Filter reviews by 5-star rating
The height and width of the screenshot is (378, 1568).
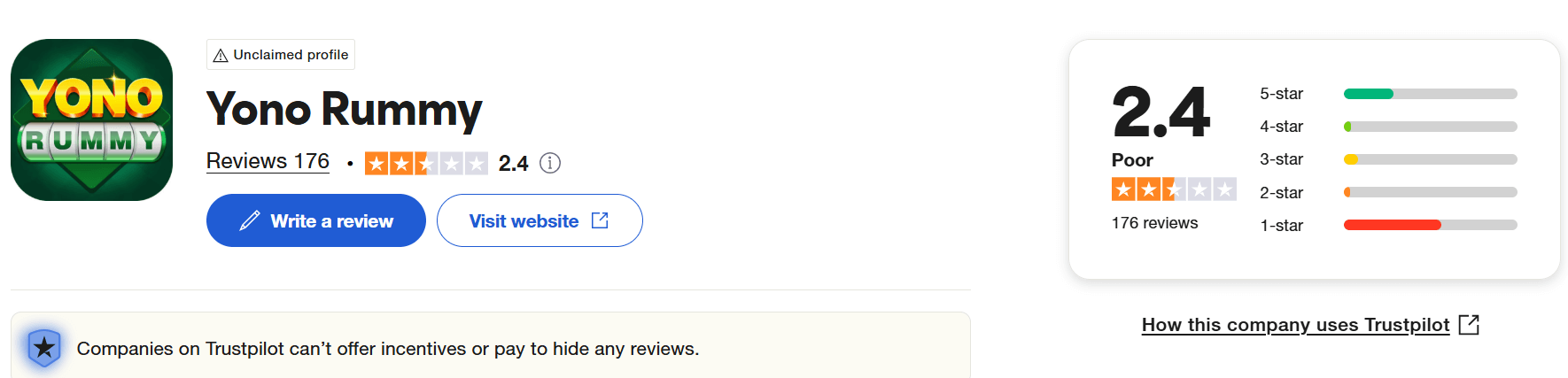pos(1388,94)
